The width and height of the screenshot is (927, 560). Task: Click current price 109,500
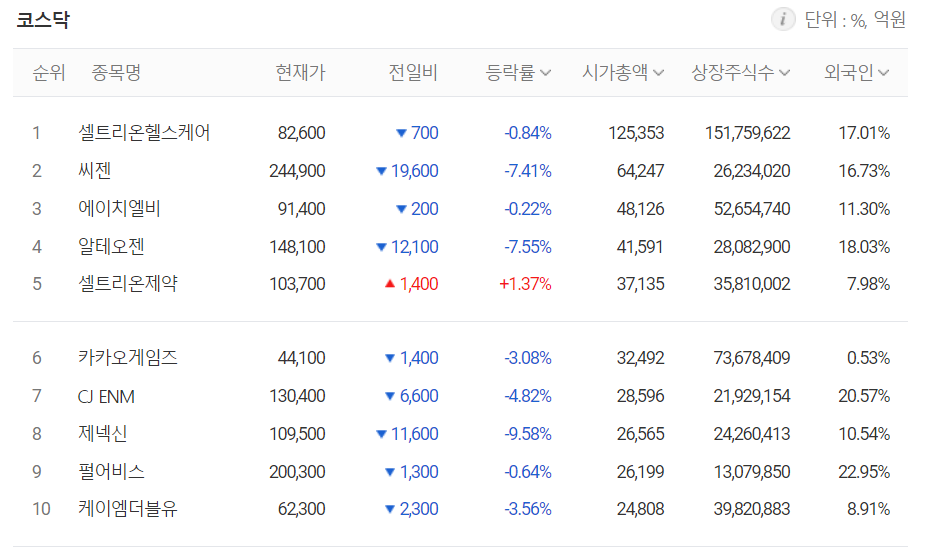click(297, 434)
